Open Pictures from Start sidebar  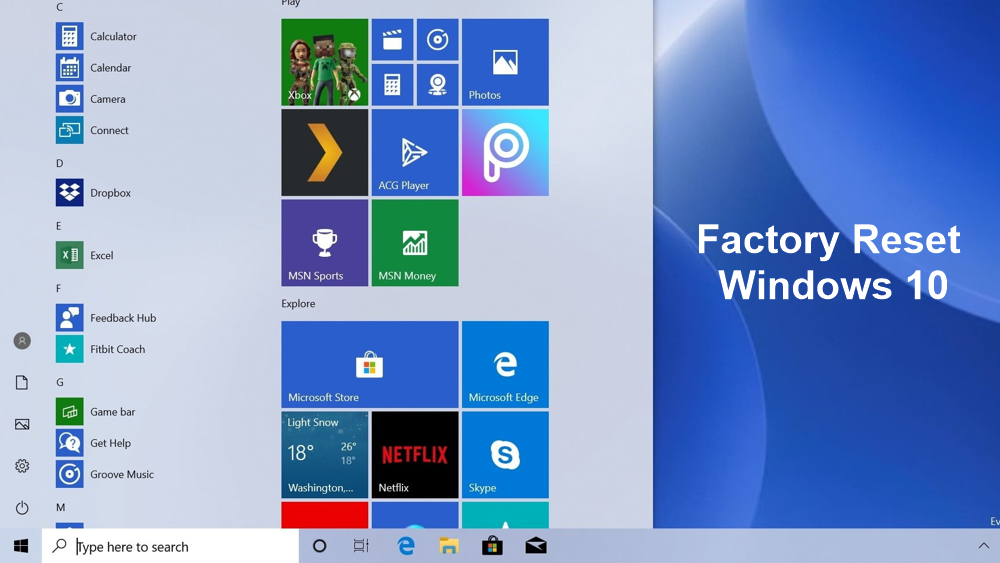pos(22,424)
